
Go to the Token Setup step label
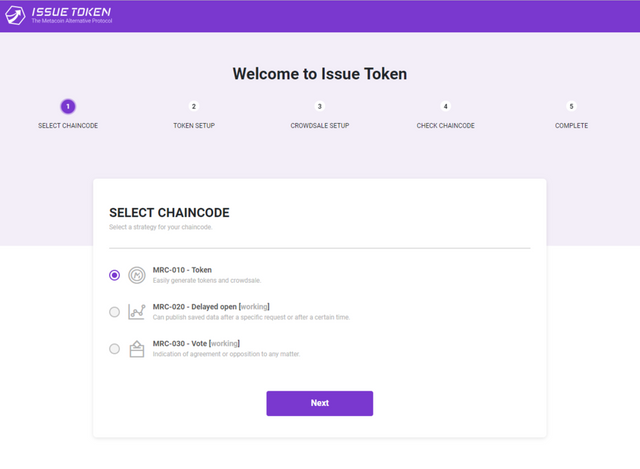tap(194, 126)
